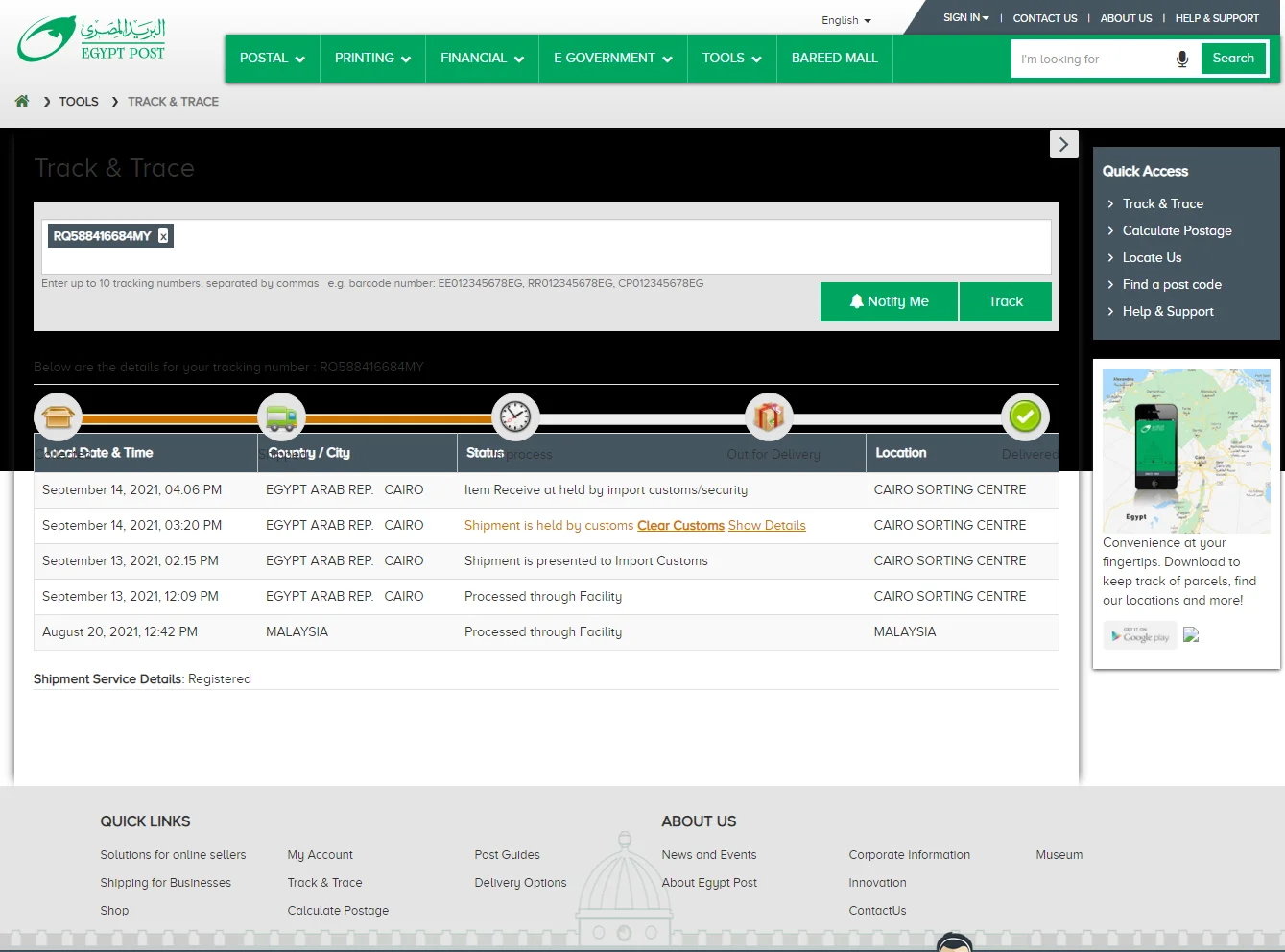The width and height of the screenshot is (1285, 952).
Task: Remove tracking number RQ588416684MY tag
Action: click(x=163, y=236)
